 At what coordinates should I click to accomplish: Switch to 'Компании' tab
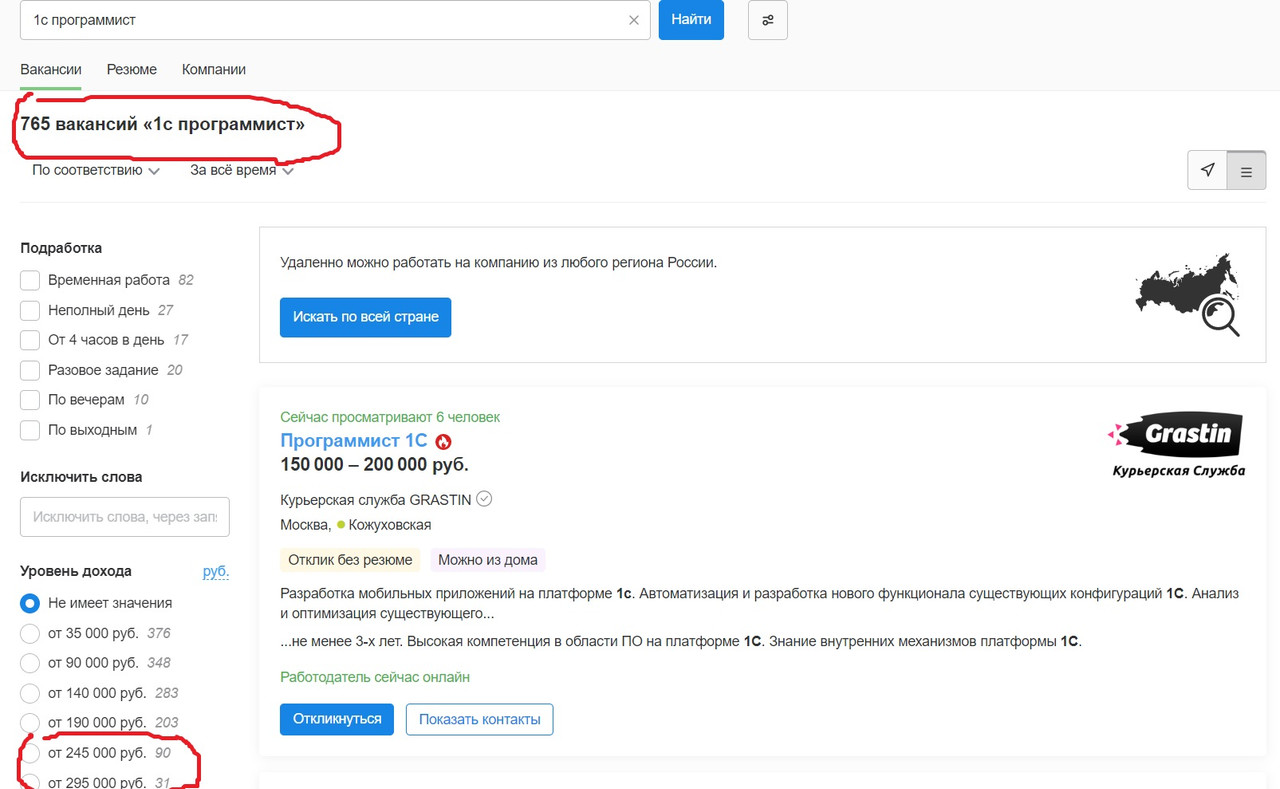214,69
